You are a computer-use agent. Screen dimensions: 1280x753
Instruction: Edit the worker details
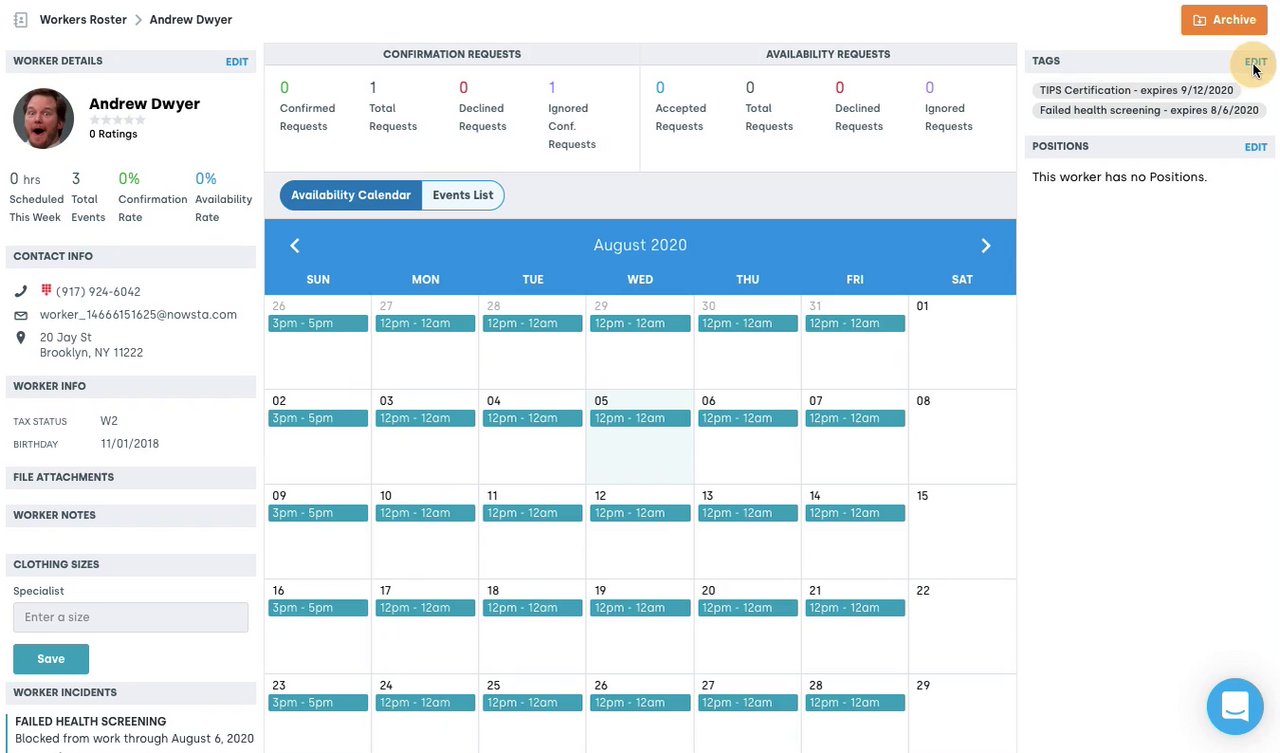click(x=237, y=62)
